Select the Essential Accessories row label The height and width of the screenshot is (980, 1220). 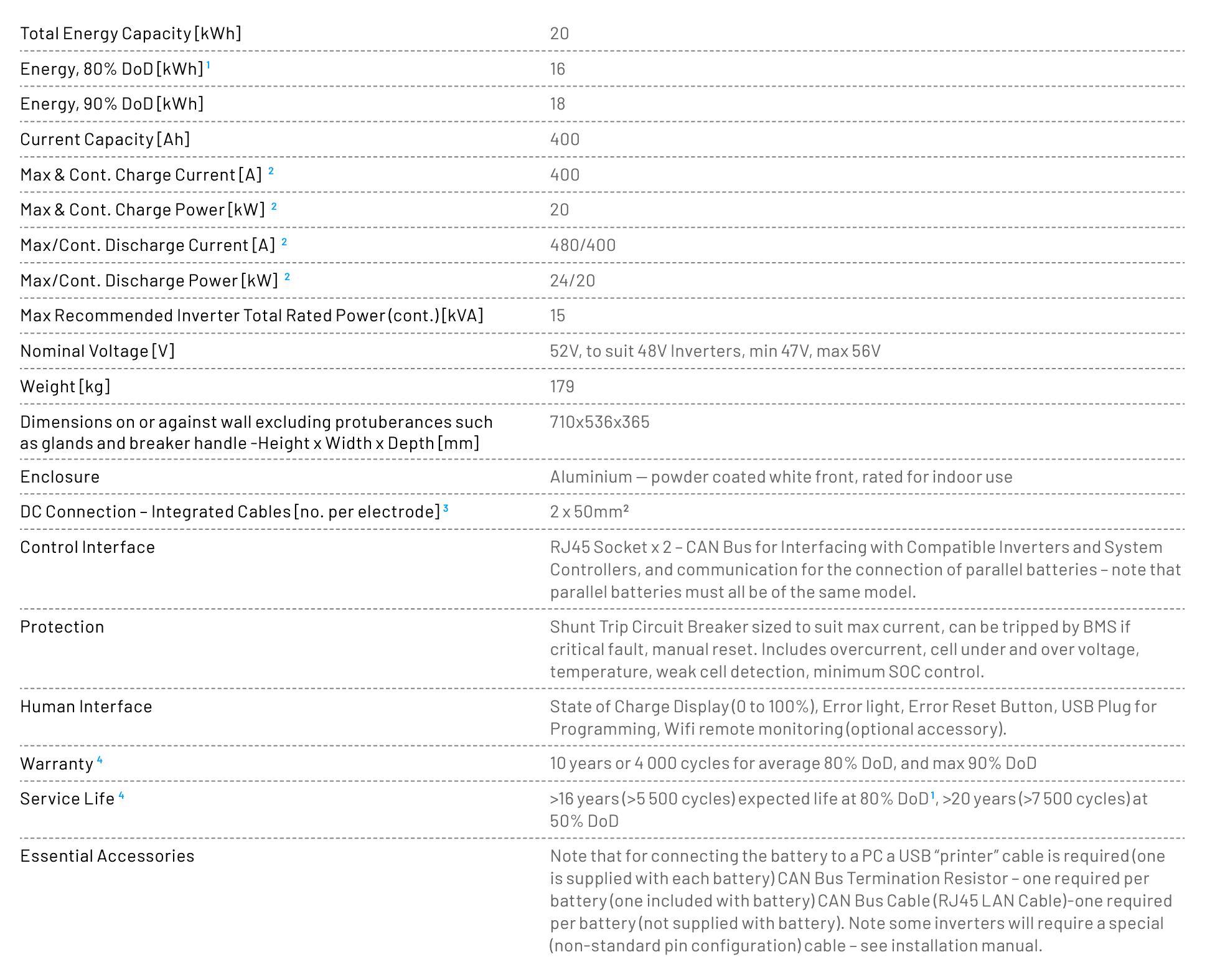(x=107, y=856)
